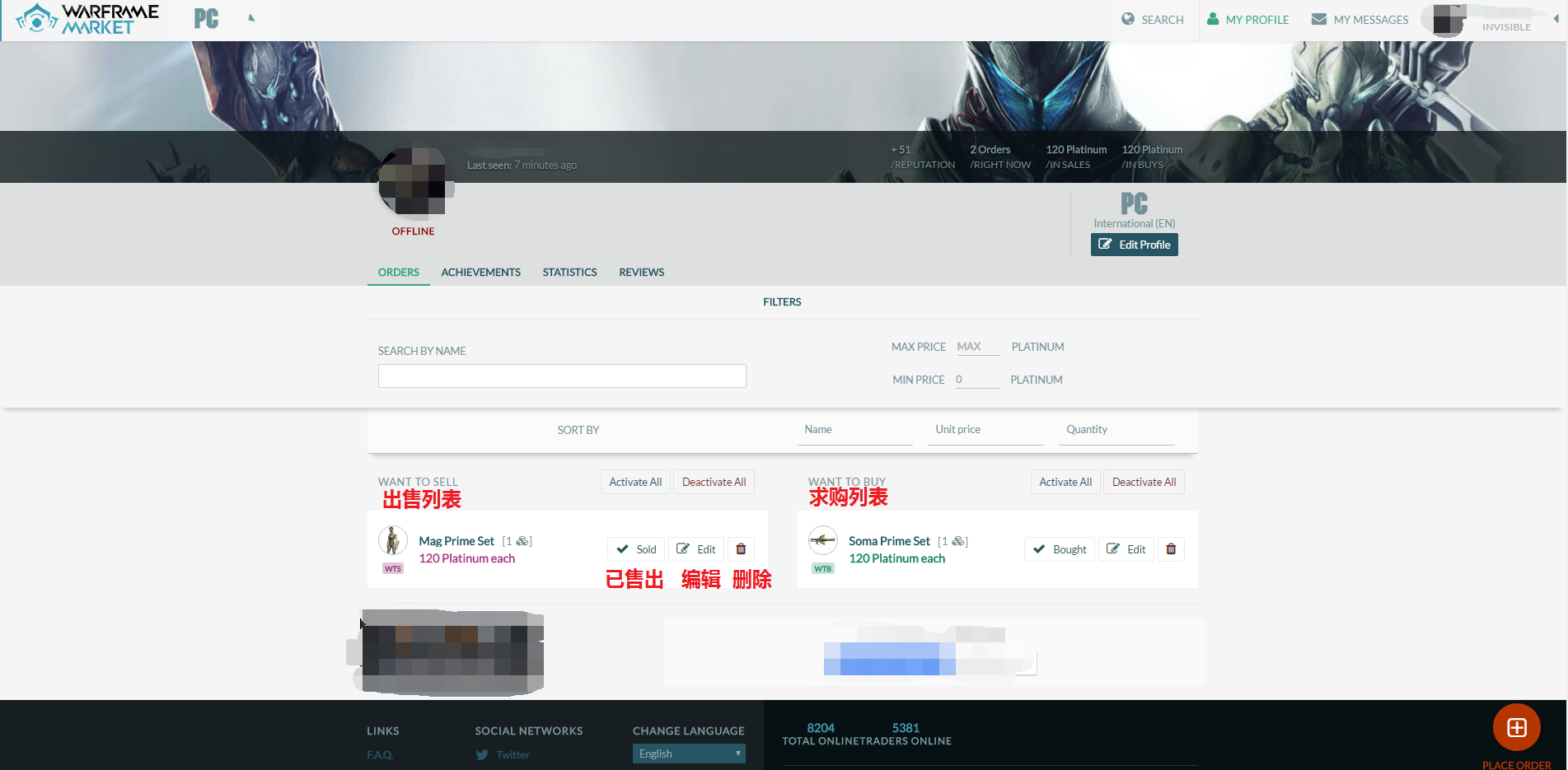The height and width of the screenshot is (770, 1568).
Task: Click the WTB tag under Soma Prime Set
Action: [x=823, y=568]
